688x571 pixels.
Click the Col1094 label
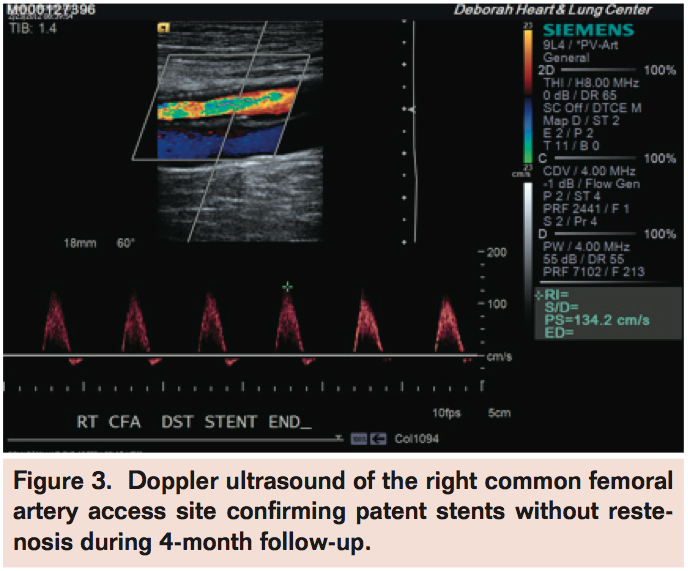pos(416,438)
